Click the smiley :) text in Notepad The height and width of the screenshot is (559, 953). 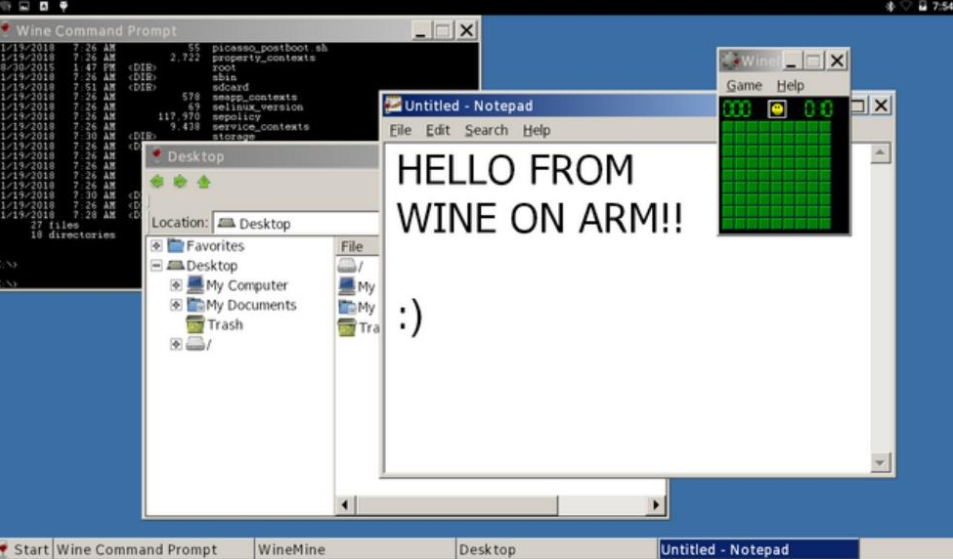(410, 317)
